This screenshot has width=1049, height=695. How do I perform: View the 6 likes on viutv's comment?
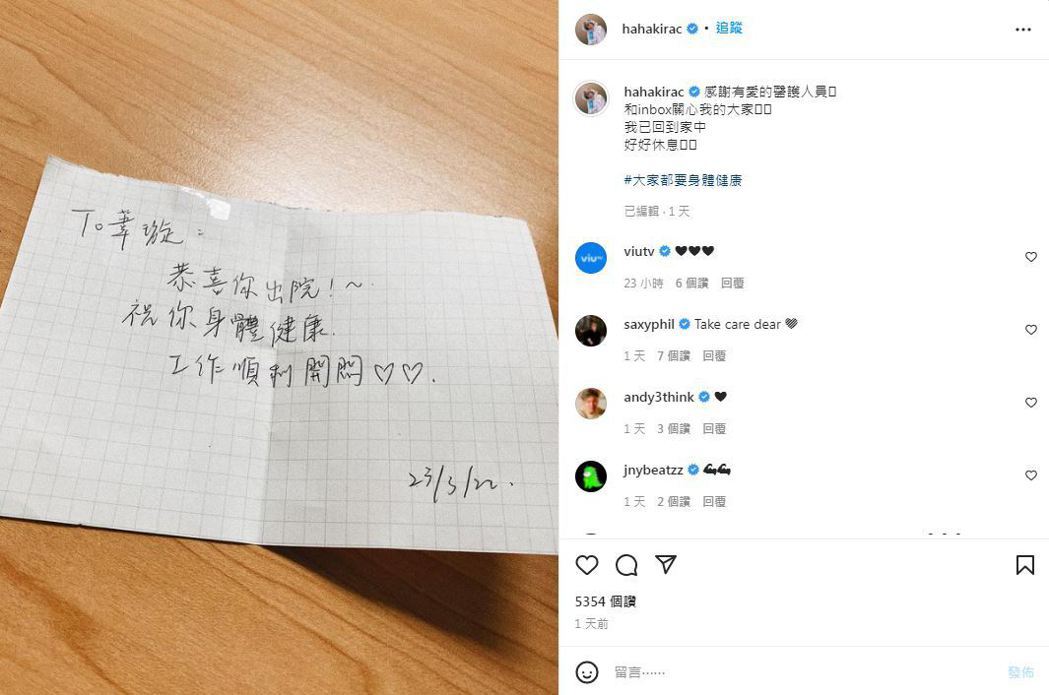click(691, 283)
